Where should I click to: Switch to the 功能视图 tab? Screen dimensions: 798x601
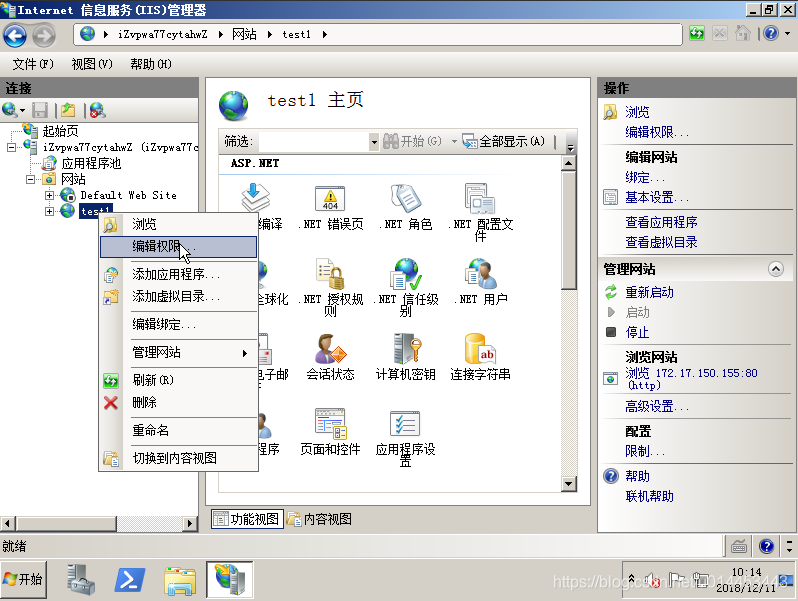tap(247, 519)
